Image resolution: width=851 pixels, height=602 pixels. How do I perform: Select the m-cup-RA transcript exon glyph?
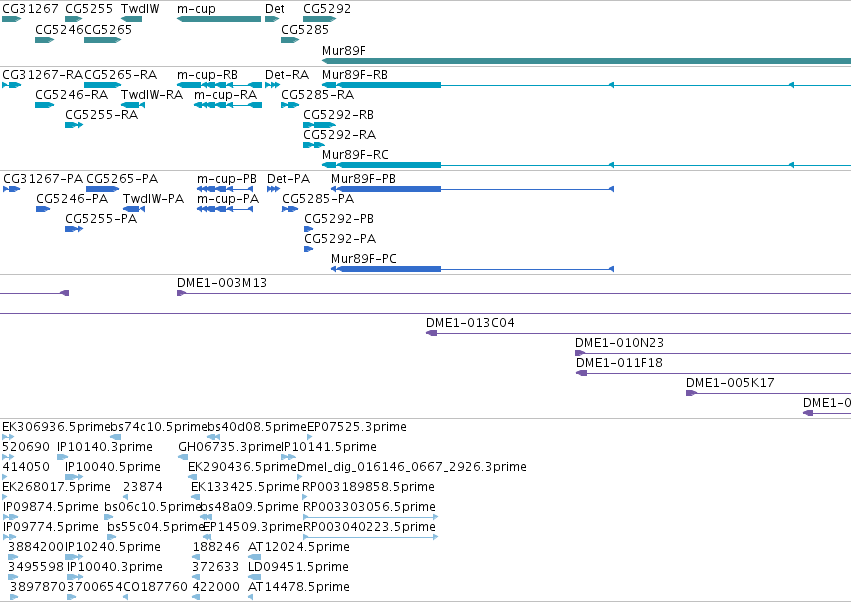point(228,105)
